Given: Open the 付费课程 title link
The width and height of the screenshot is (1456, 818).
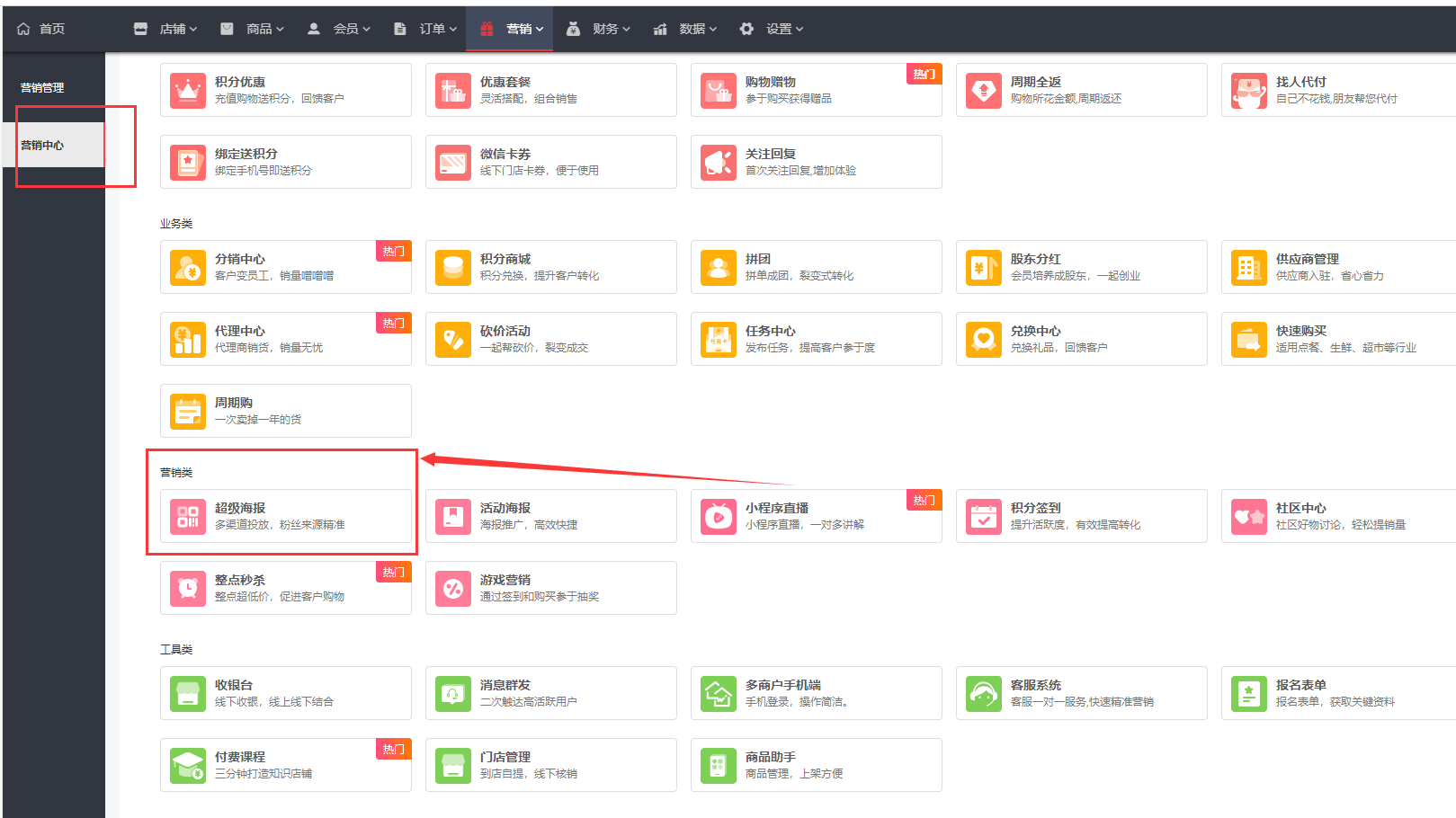Looking at the screenshot, I should click(240, 757).
